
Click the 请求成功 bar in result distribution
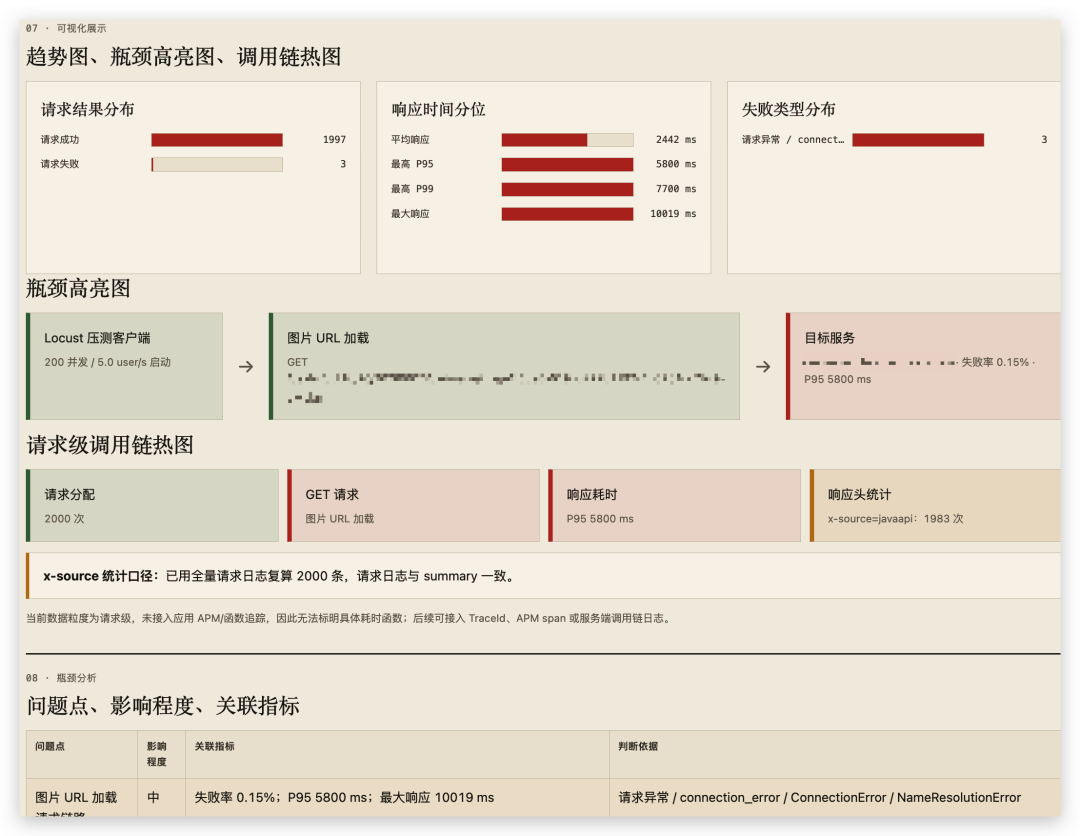click(x=217, y=140)
